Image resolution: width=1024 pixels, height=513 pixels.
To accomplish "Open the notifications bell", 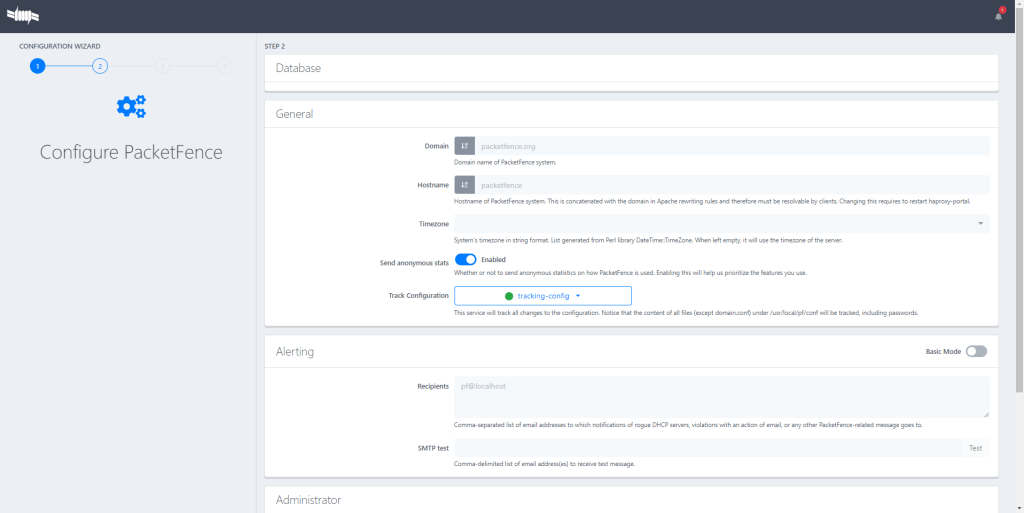I will click(998, 16).
